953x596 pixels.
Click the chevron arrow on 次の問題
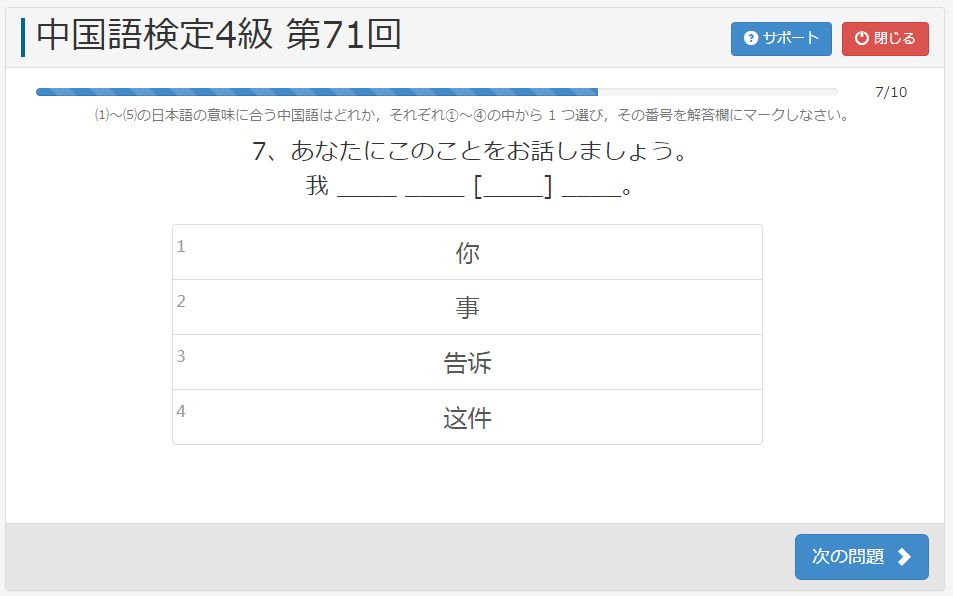tap(904, 557)
